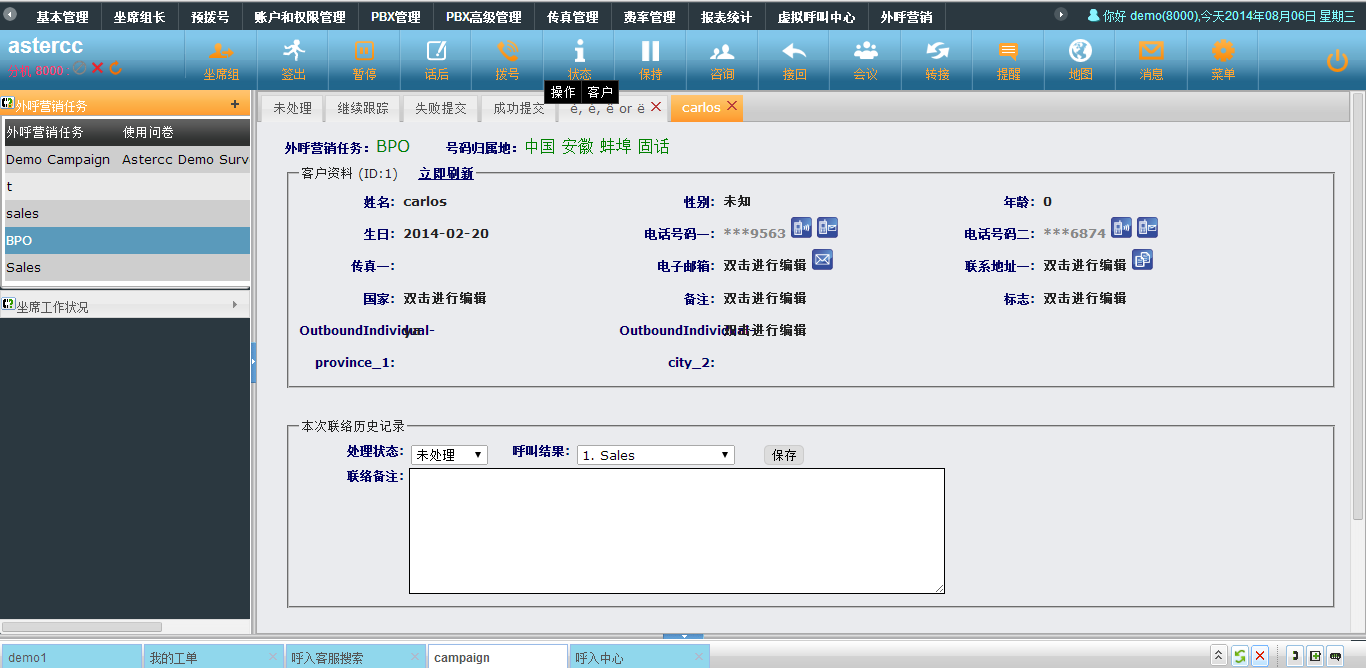Click the copy icon beside 联系地址一
1366x668 pixels.
(1142, 260)
